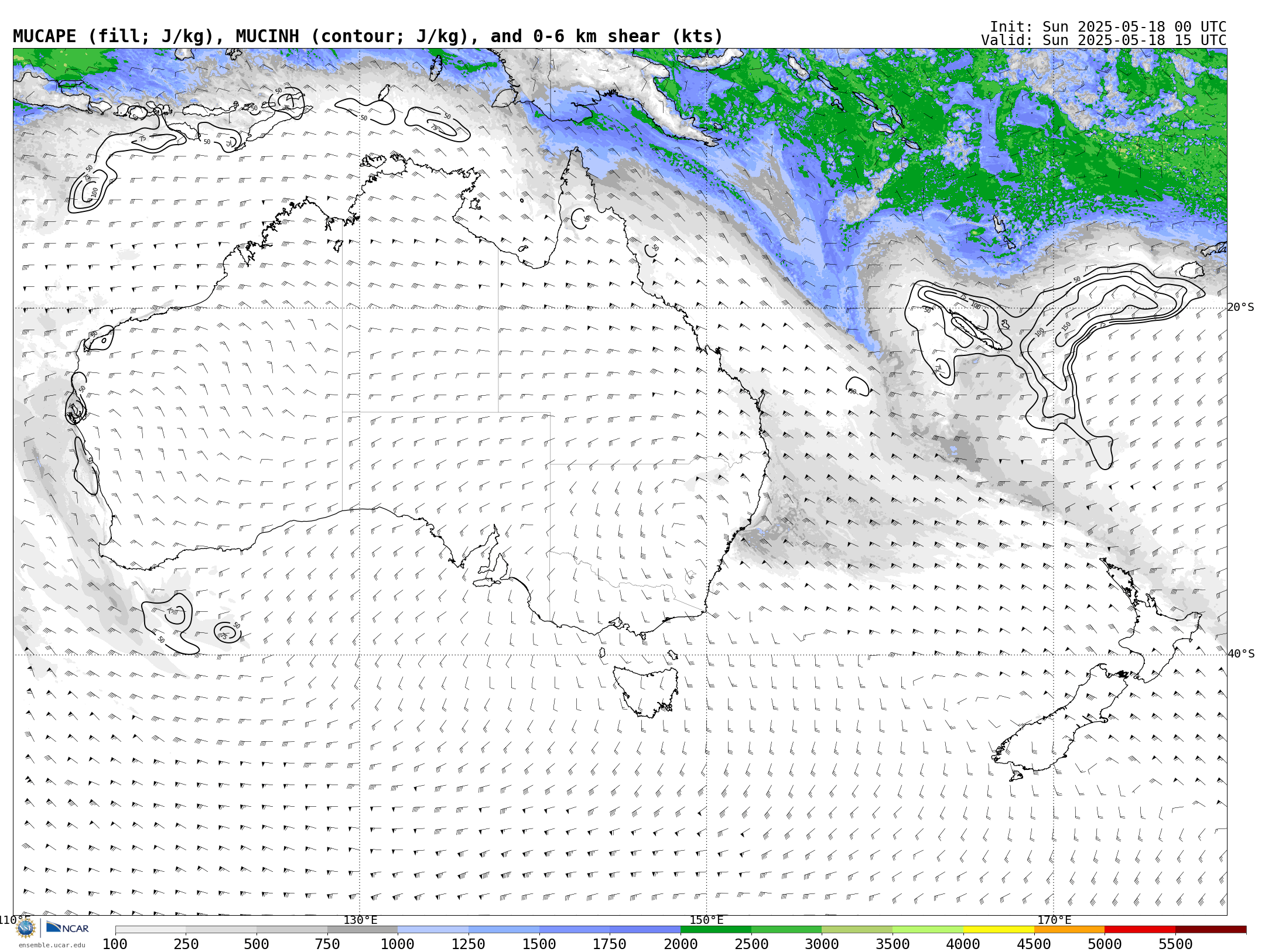Click the 2500 colorbar label

(751, 944)
